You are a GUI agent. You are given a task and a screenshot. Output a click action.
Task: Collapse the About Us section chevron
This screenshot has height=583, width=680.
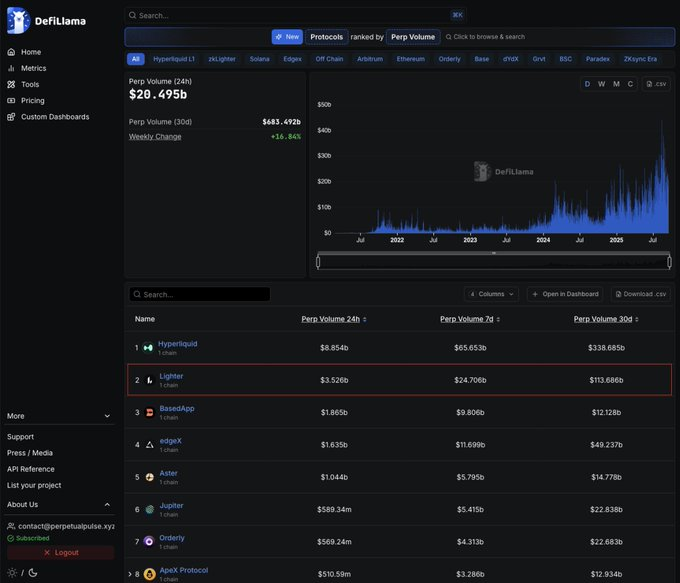pyautogui.click(x=107, y=504)
